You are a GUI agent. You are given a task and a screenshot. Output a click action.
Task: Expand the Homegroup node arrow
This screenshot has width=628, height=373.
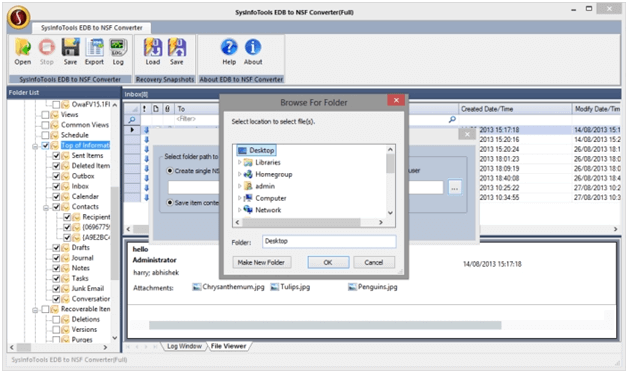(x=240, y=174)
